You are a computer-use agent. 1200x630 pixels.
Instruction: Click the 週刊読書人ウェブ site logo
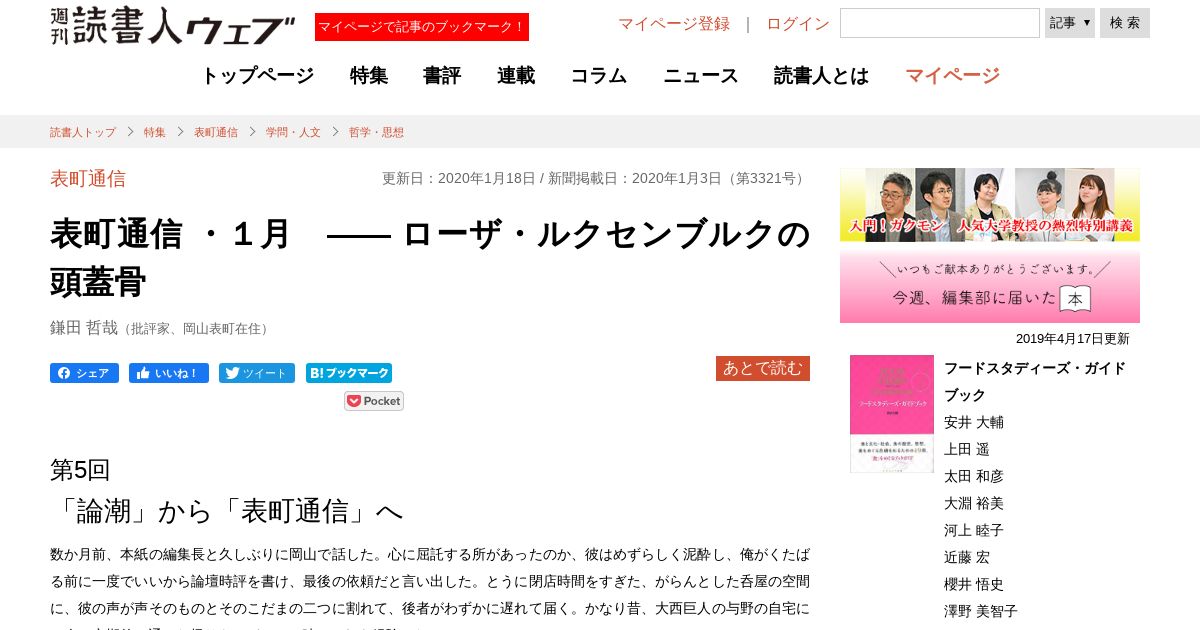(x=172, y=26)
